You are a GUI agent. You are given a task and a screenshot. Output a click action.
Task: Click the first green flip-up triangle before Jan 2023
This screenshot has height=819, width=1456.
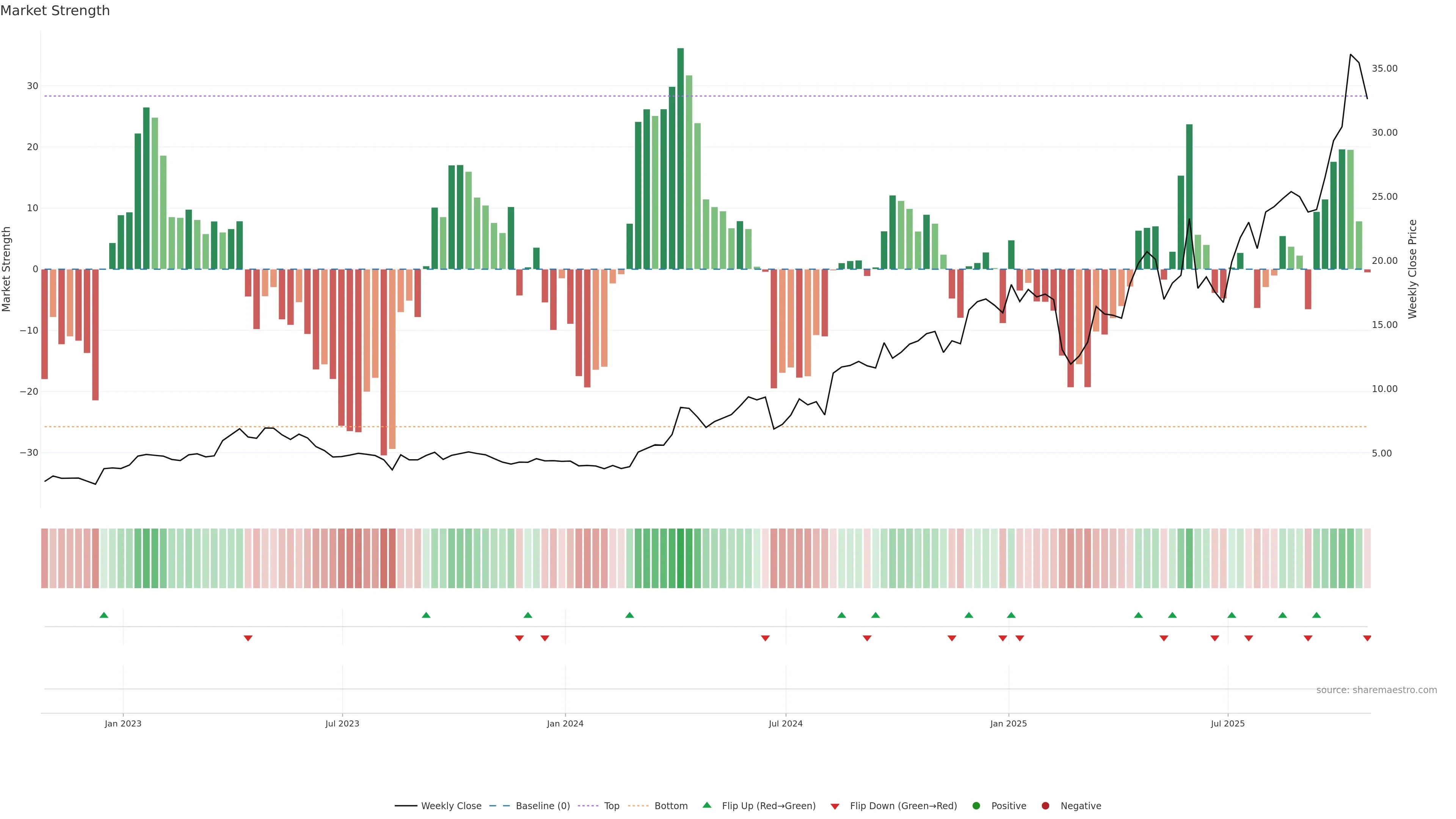104,615
